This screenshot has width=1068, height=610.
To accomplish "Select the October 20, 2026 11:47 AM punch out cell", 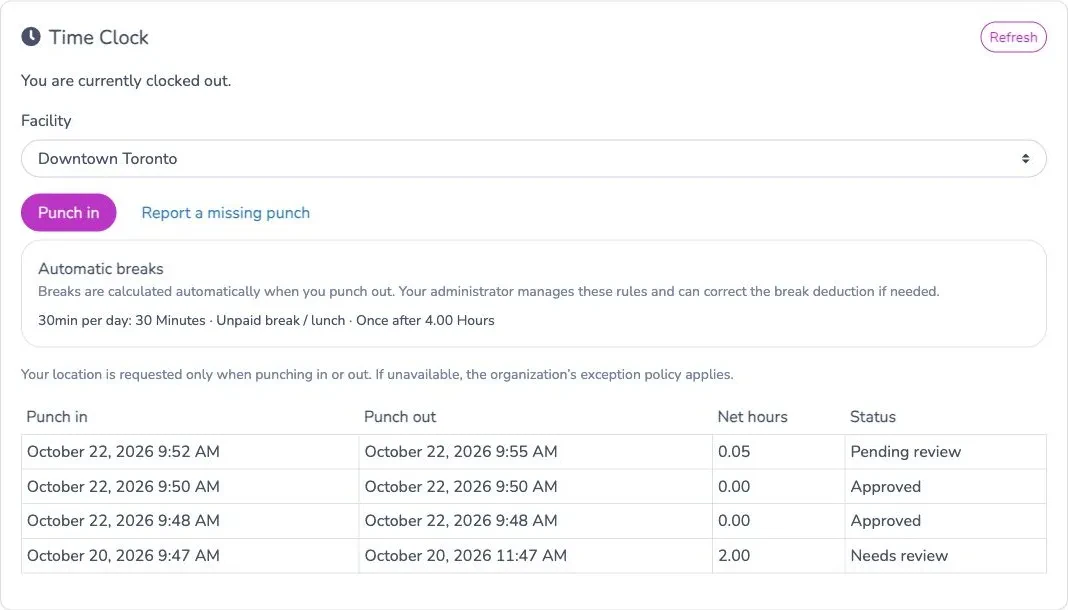I will coord(535,556).
